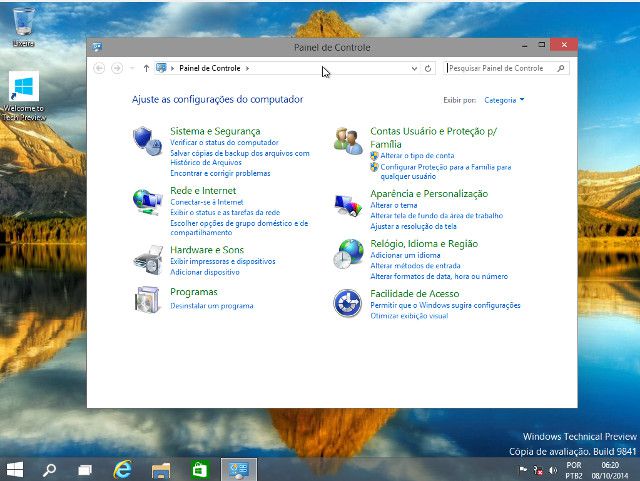Click Configurar Proteção para a Família link

pyautogui.click(x=445, y=171)
